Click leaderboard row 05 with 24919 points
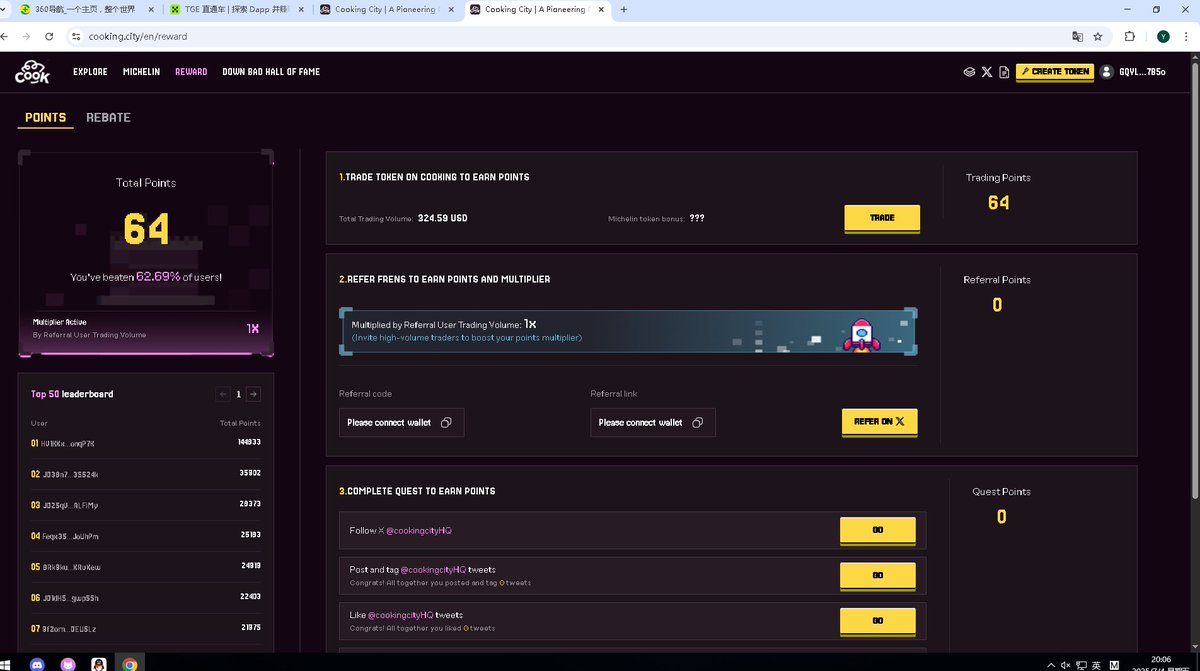 (146, 567)
